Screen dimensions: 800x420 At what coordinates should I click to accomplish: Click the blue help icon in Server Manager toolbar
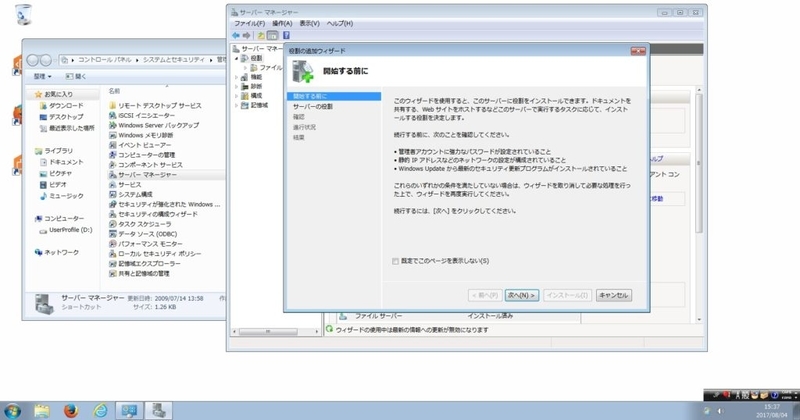tap(286, 35)
